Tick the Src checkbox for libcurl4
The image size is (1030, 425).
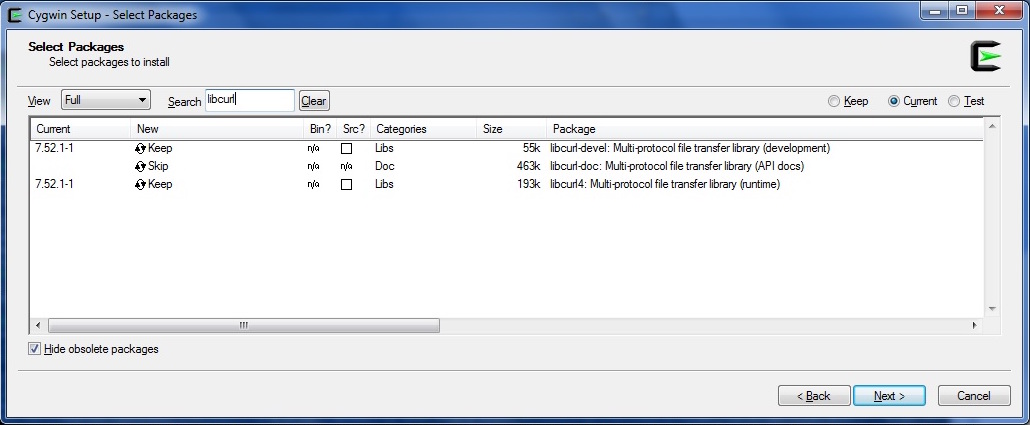(346, 185)
